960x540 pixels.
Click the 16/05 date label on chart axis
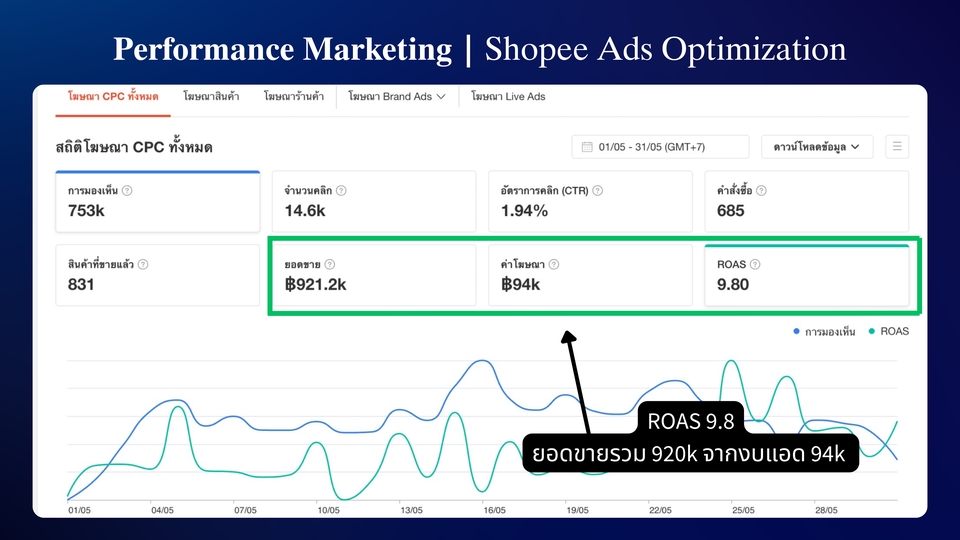point(494,510)
